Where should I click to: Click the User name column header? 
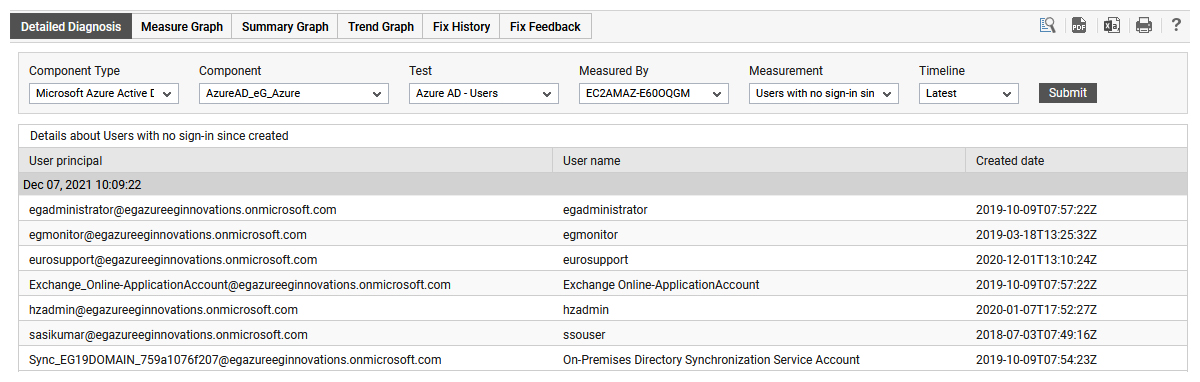[x=759, y=160]
